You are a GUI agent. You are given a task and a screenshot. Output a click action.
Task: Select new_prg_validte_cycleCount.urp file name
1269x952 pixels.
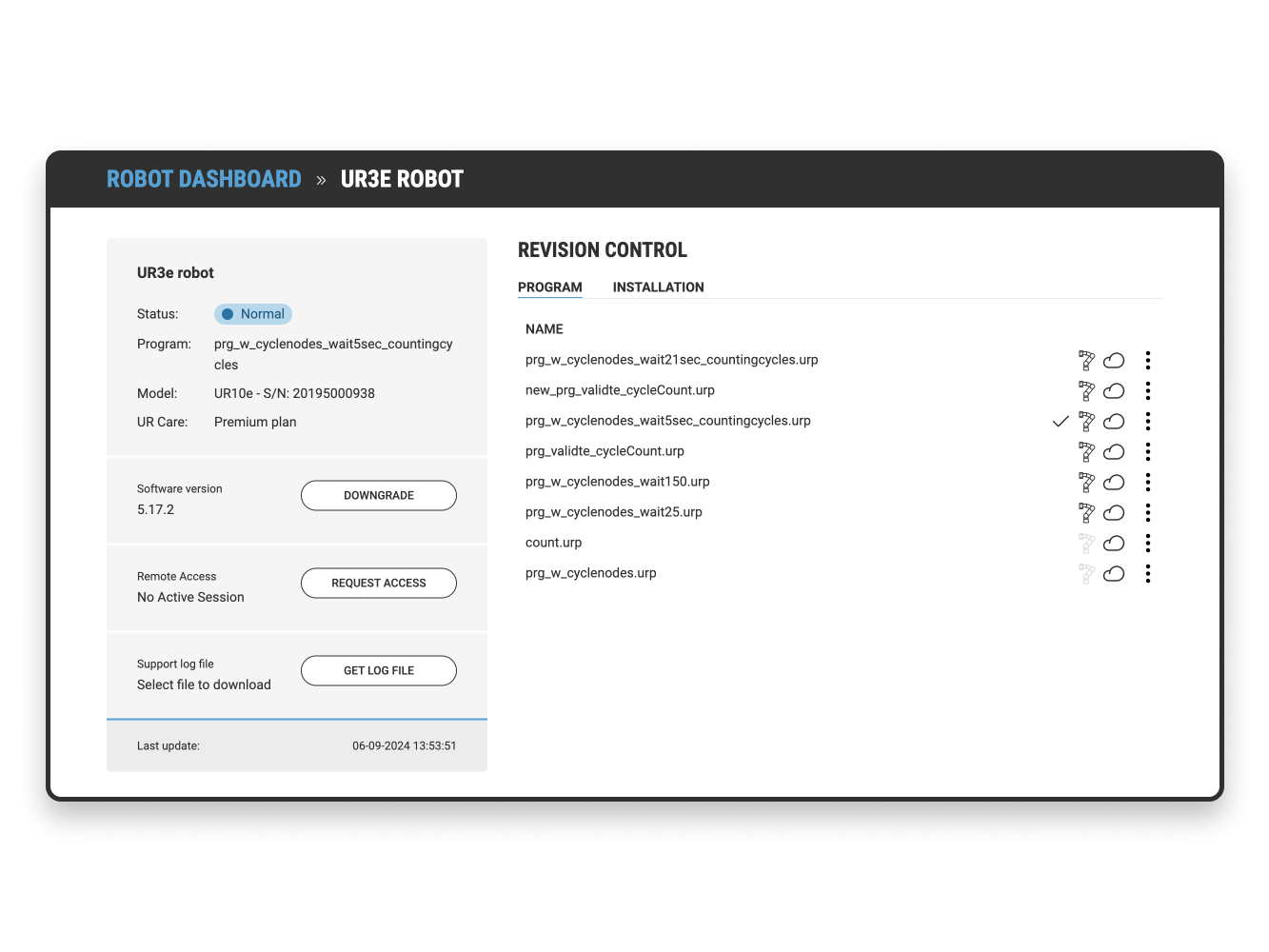[x=620, y=390]
